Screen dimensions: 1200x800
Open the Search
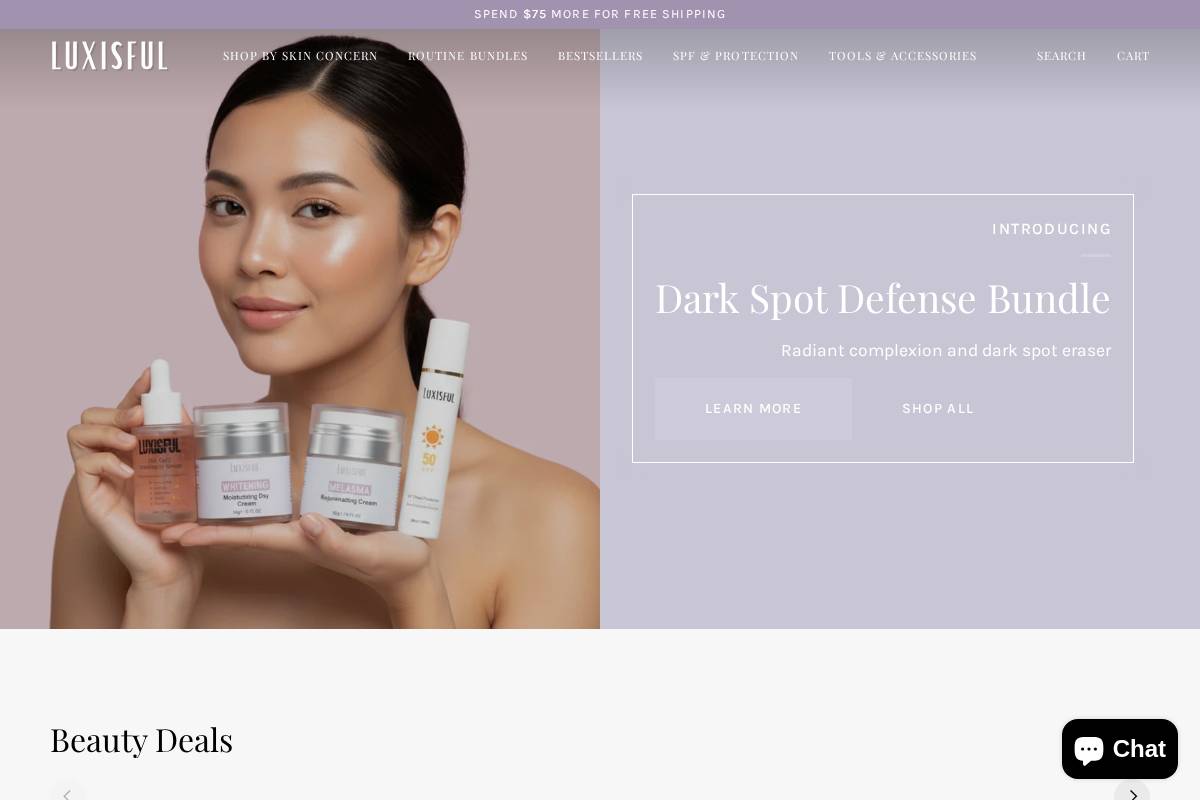(1061, 56)
